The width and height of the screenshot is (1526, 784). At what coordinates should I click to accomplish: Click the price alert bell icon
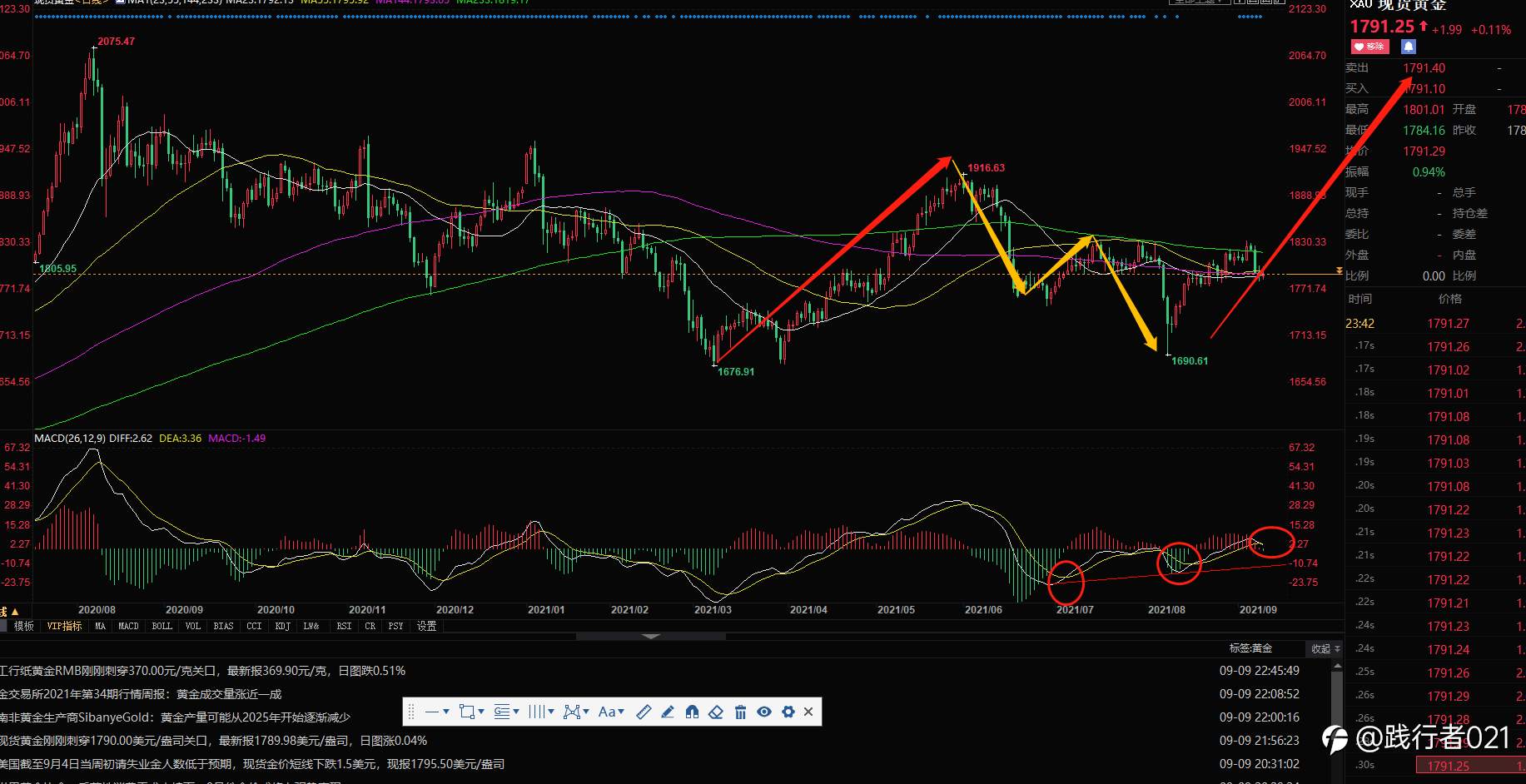(x=1409, y=47)
